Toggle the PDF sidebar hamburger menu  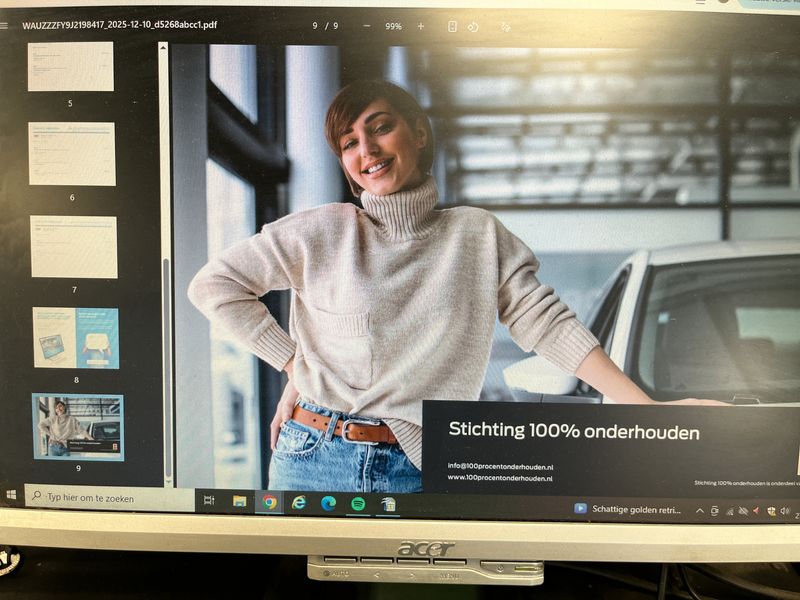[4, 26]
